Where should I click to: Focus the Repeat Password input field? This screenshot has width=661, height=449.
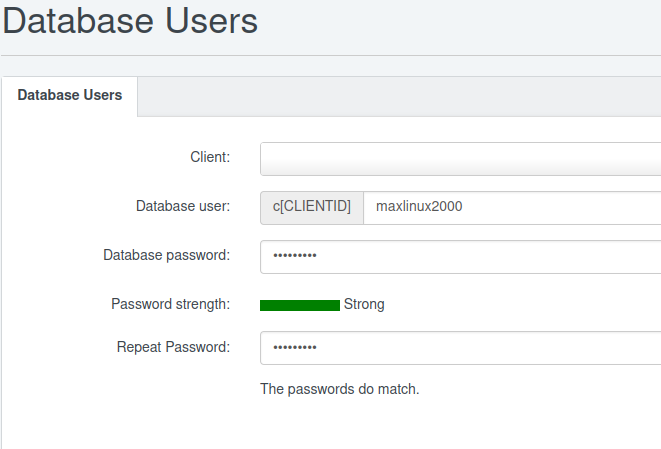460,348
